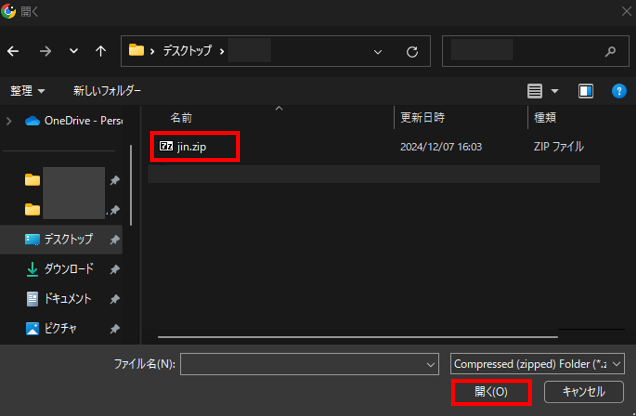This screenshot has width=636, height=416.
Task: Open recent locations dropdown arrow
Action: (74, 51)
